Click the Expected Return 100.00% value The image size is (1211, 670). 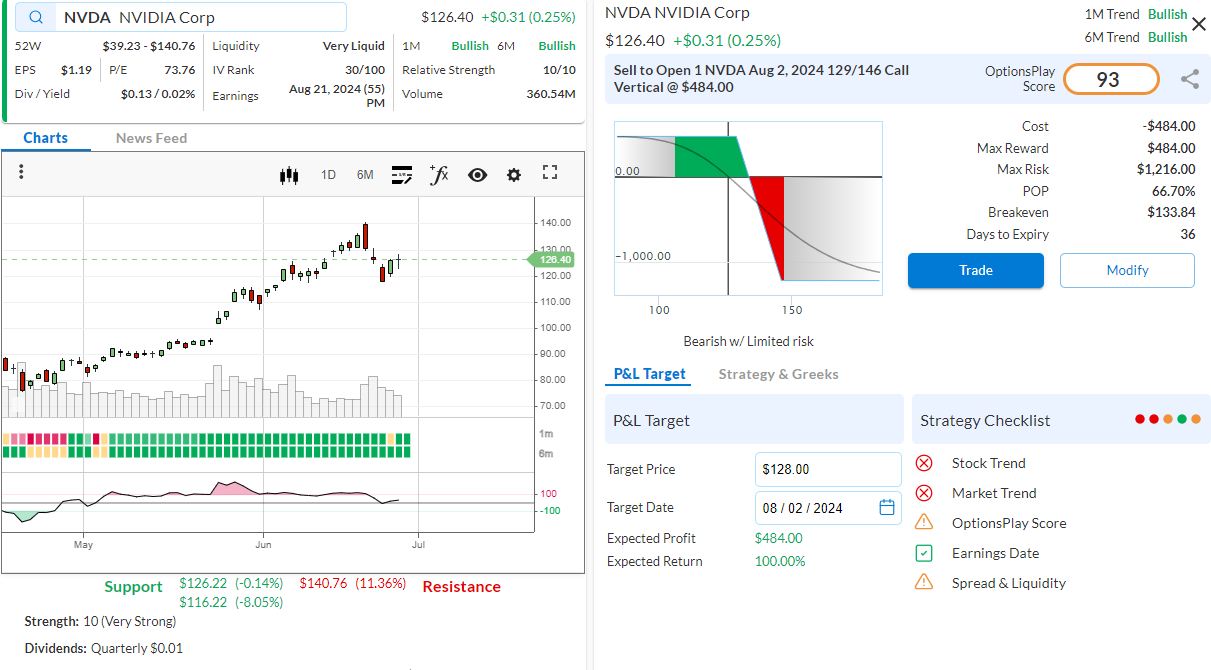point(780,561)
